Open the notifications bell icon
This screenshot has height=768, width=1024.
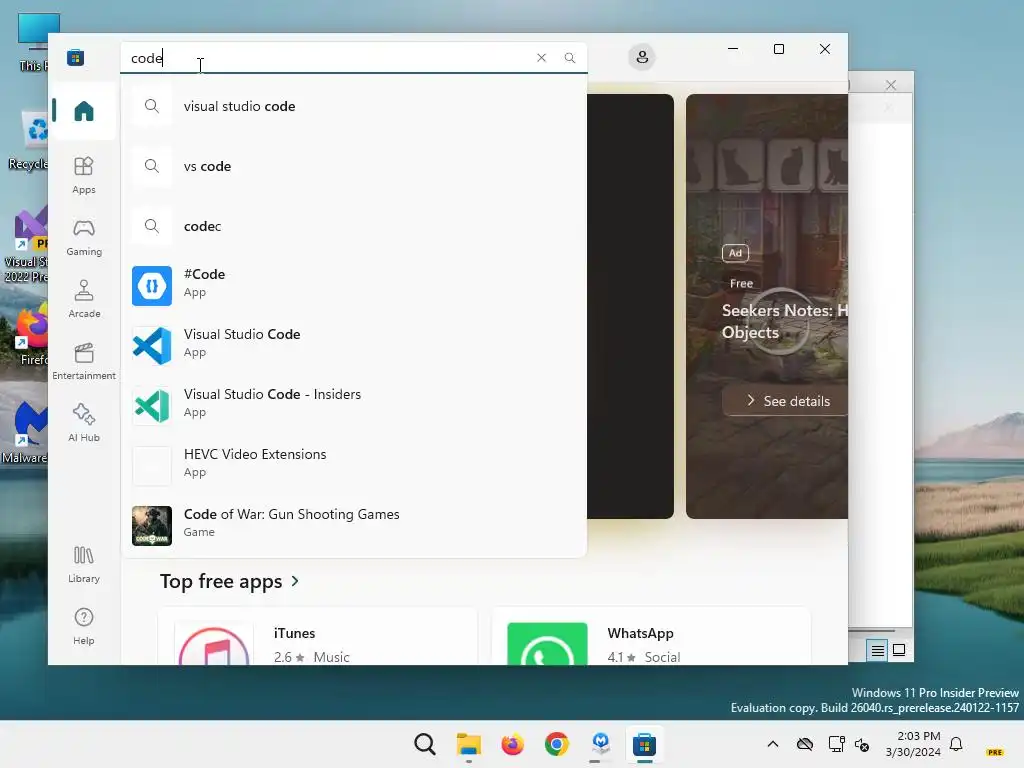point(956,744)
